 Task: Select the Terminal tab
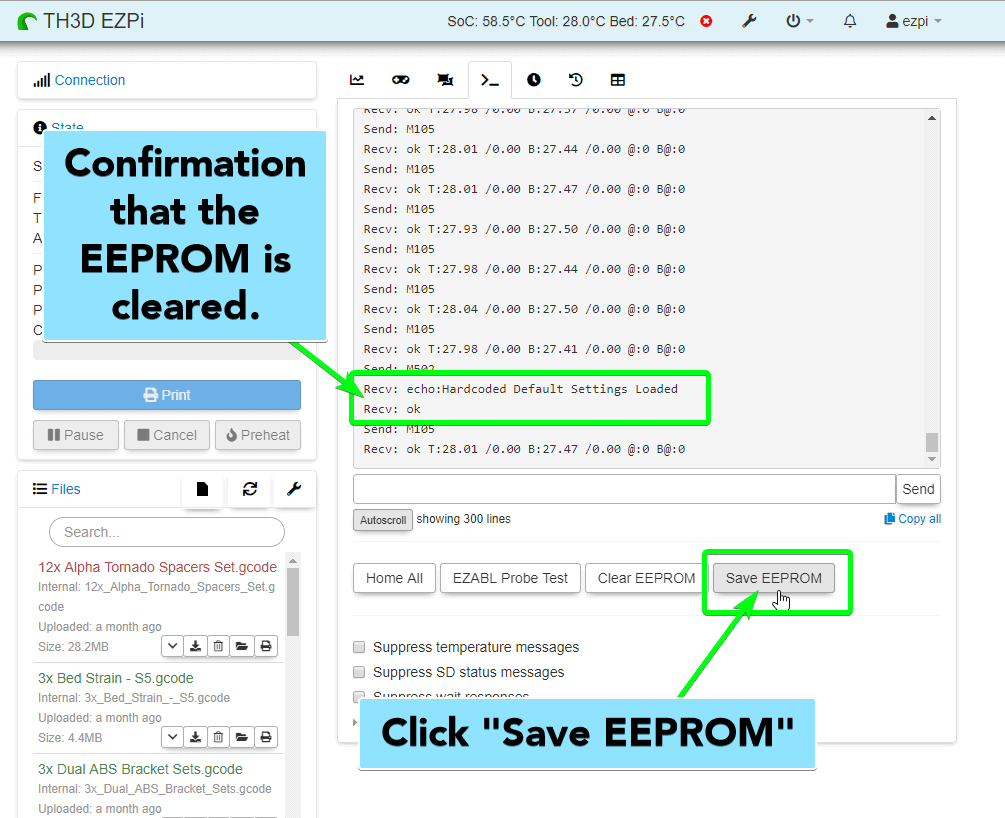(x=490, y=80)
